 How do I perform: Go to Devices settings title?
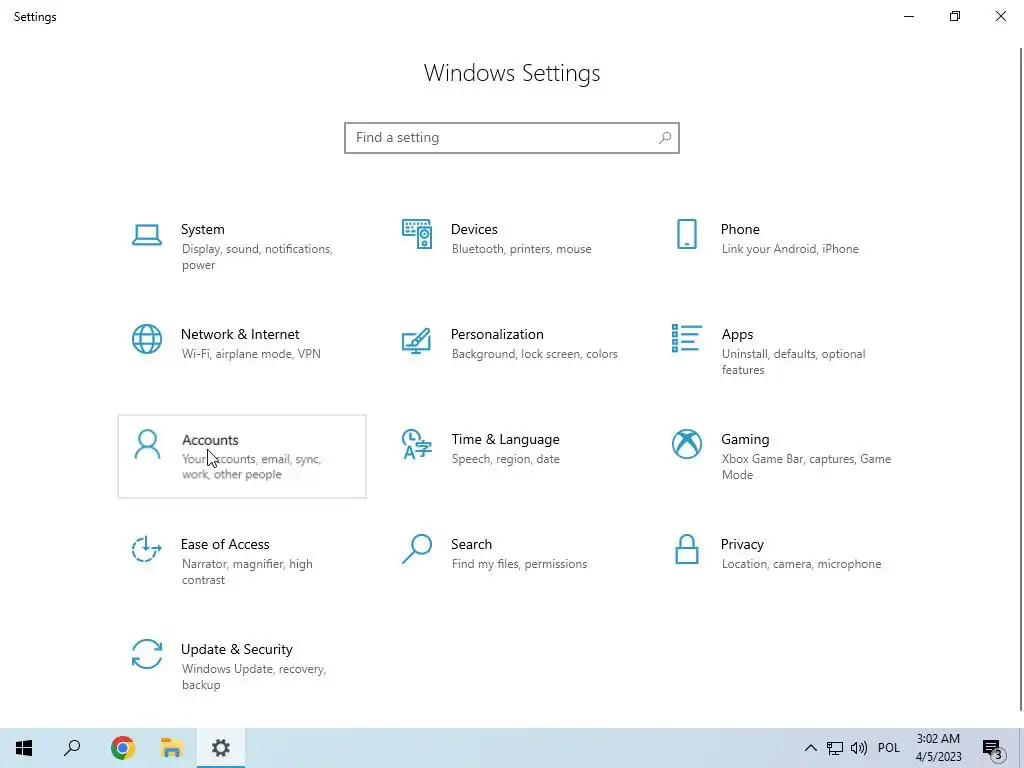click(474, 229)
